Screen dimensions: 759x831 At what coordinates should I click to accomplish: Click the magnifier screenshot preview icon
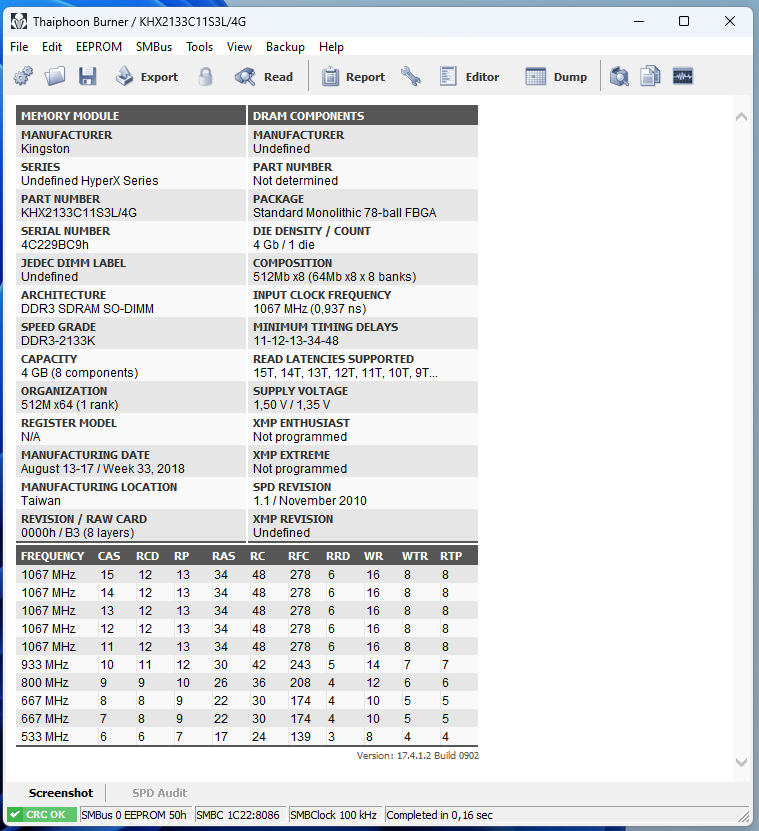point(619,76)
